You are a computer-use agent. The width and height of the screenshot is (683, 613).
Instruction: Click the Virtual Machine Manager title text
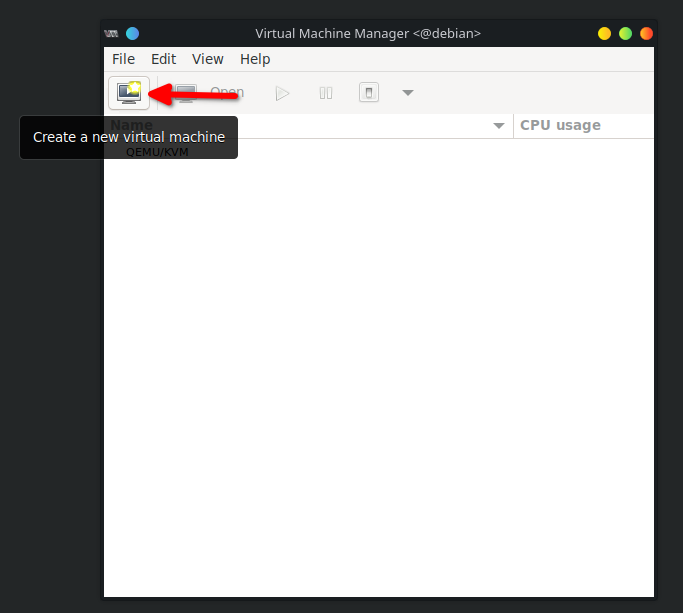click(368, 33)
